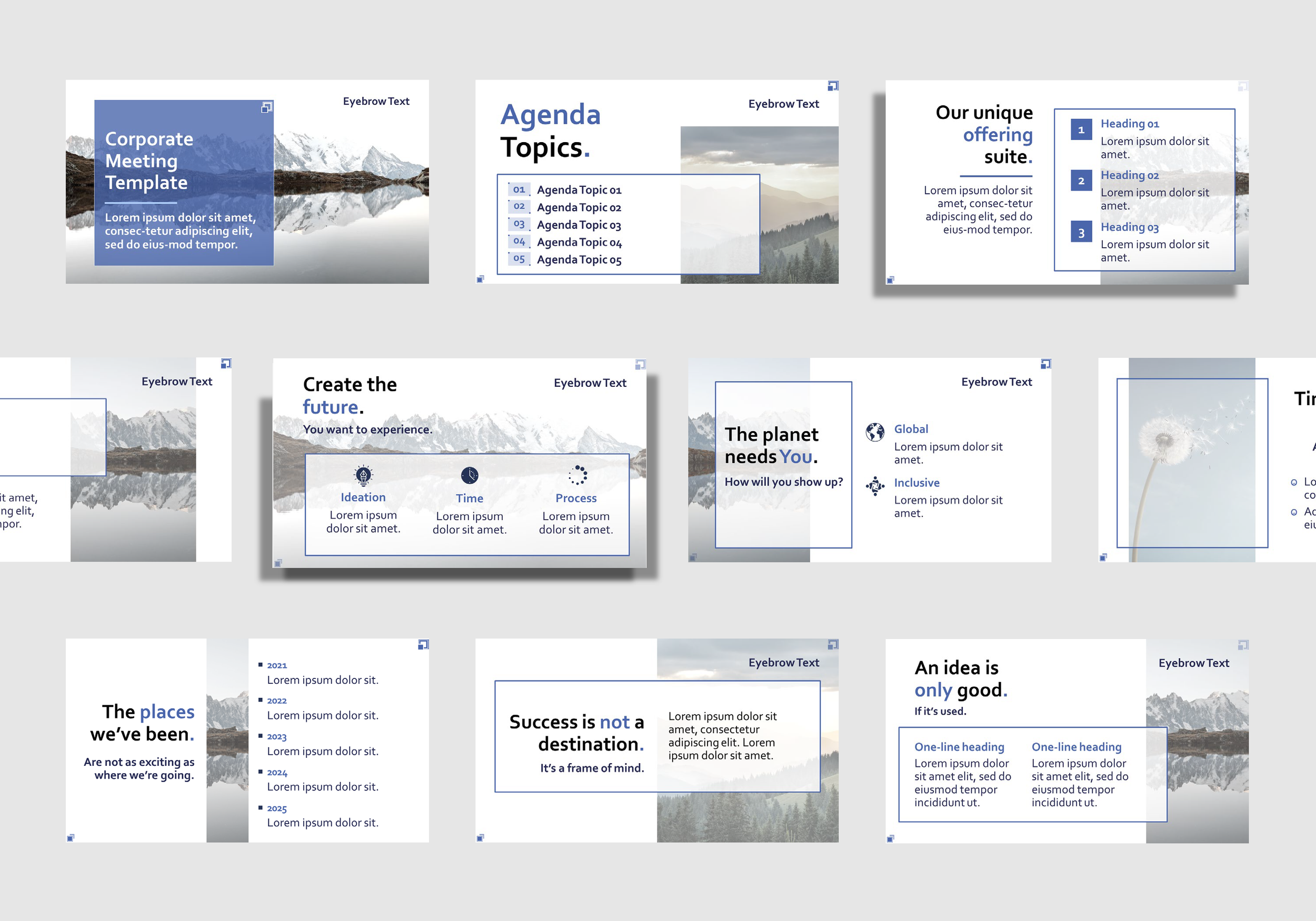Screen dimensions: 1316x921
Task: Click the Ideation lightbulb icon
Action: (363, 475)
